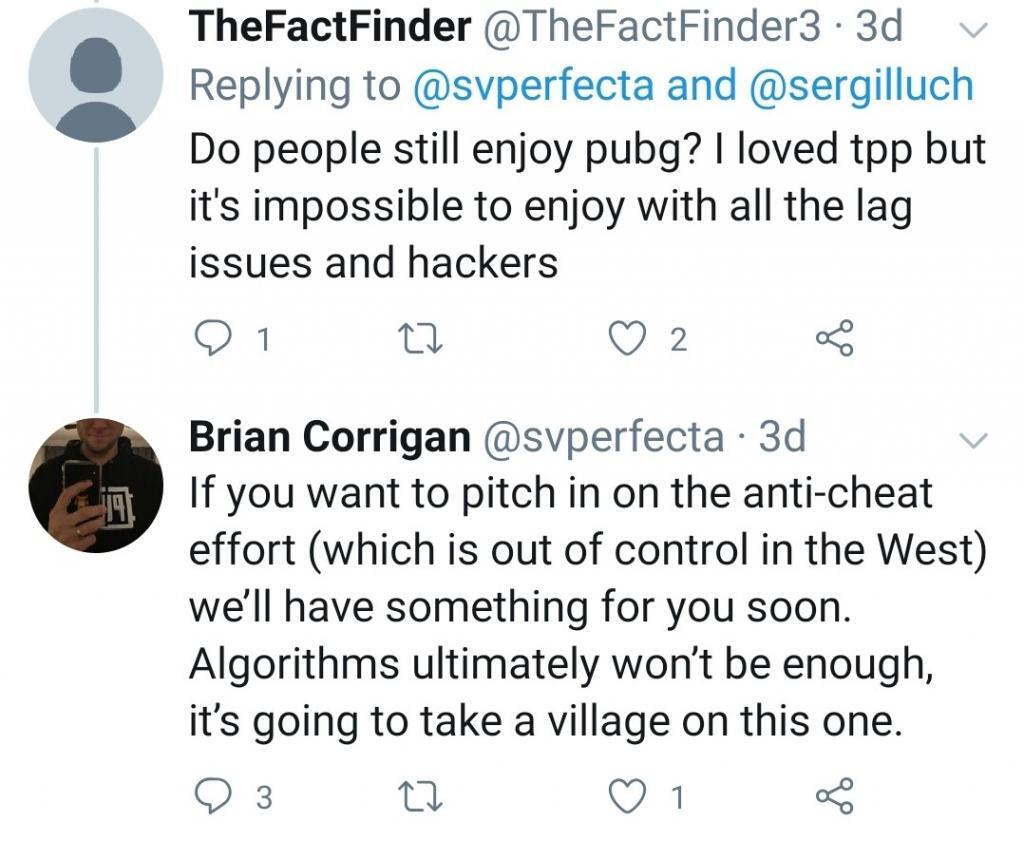Open @sergilluch mention link
1024x841 pixels.
(x=860, y=85)
